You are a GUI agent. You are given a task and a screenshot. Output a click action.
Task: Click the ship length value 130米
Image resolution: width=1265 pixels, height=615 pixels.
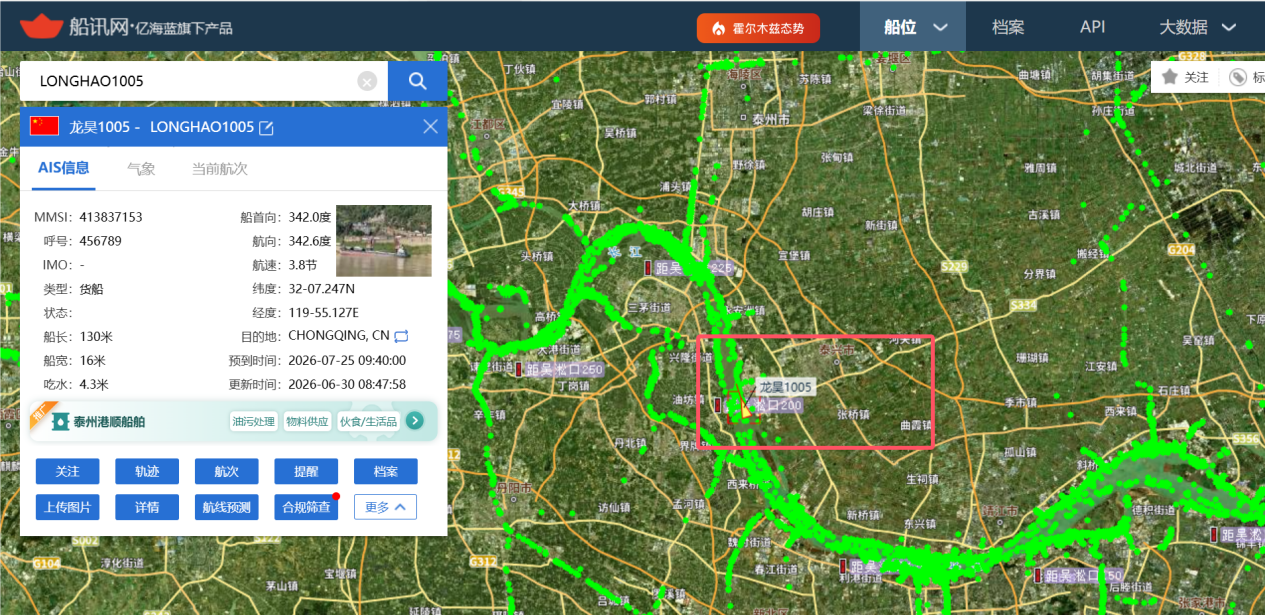point(96,336)
